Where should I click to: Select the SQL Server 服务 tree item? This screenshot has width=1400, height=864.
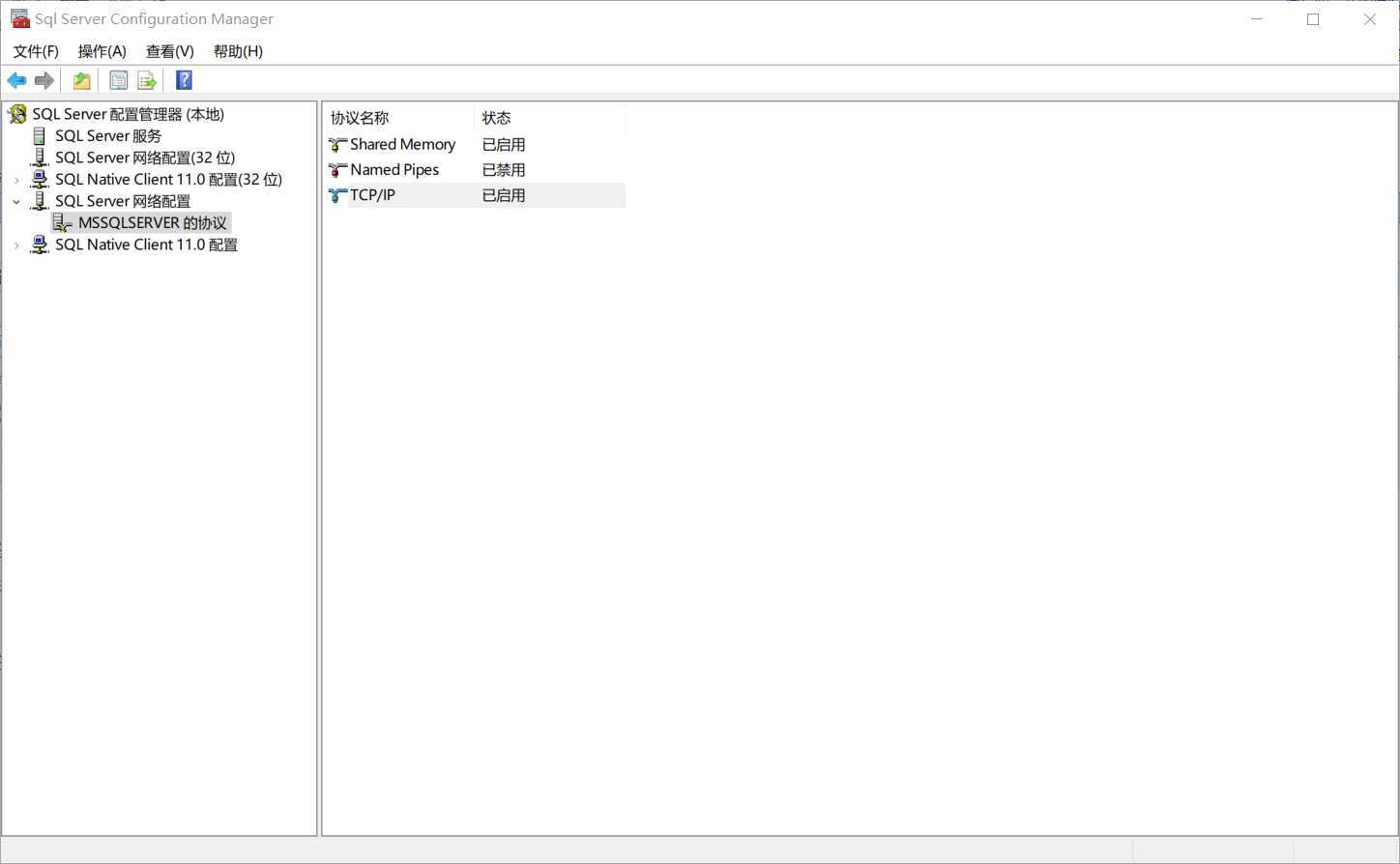(108, 136)
